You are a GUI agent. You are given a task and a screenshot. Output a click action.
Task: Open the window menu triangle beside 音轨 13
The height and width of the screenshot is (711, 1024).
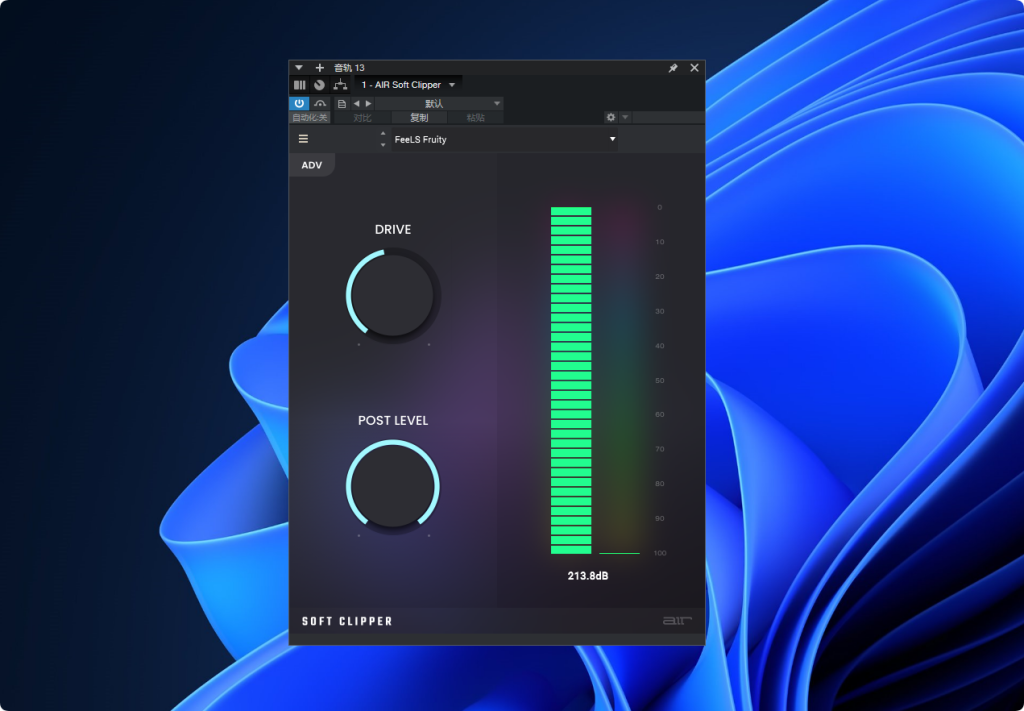[298, 68]
